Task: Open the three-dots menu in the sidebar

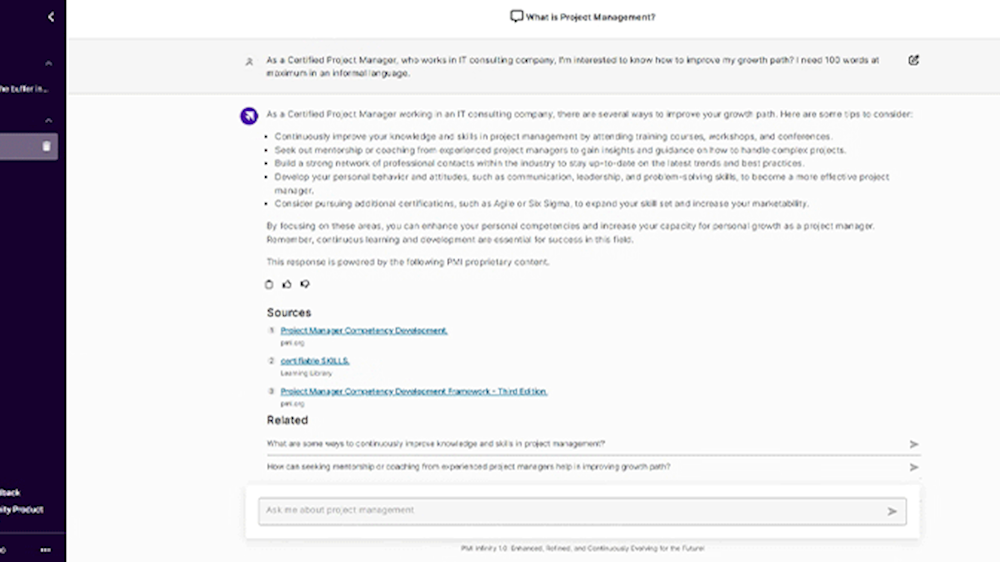Action: (45, 550)
